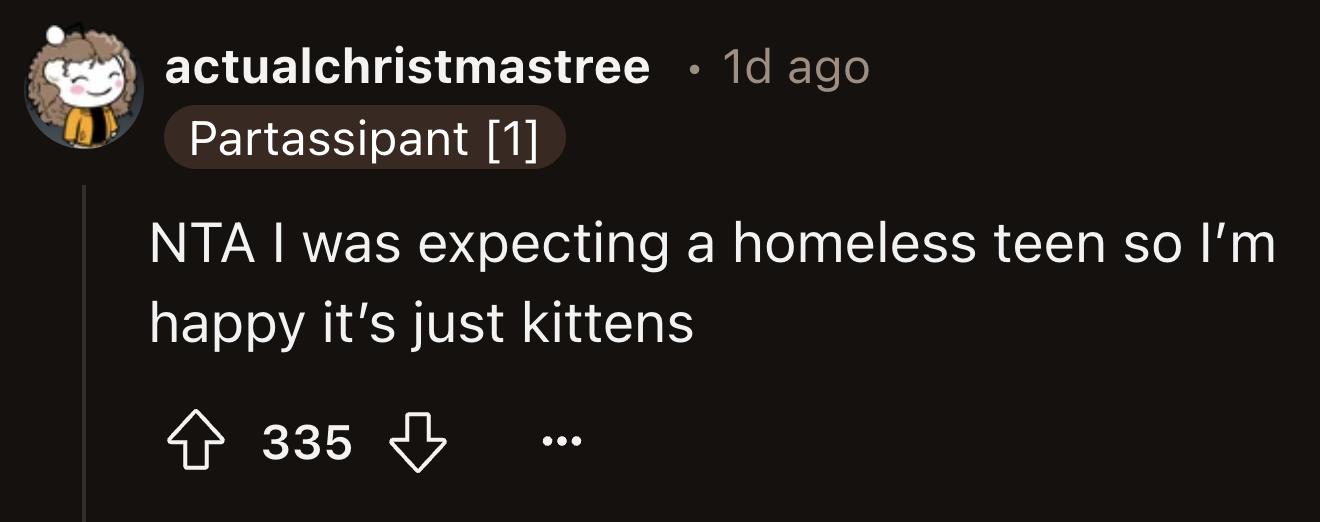Click the word "just" in the comment
This screenshot has height=522, width=1320.
tap(464, 326)
